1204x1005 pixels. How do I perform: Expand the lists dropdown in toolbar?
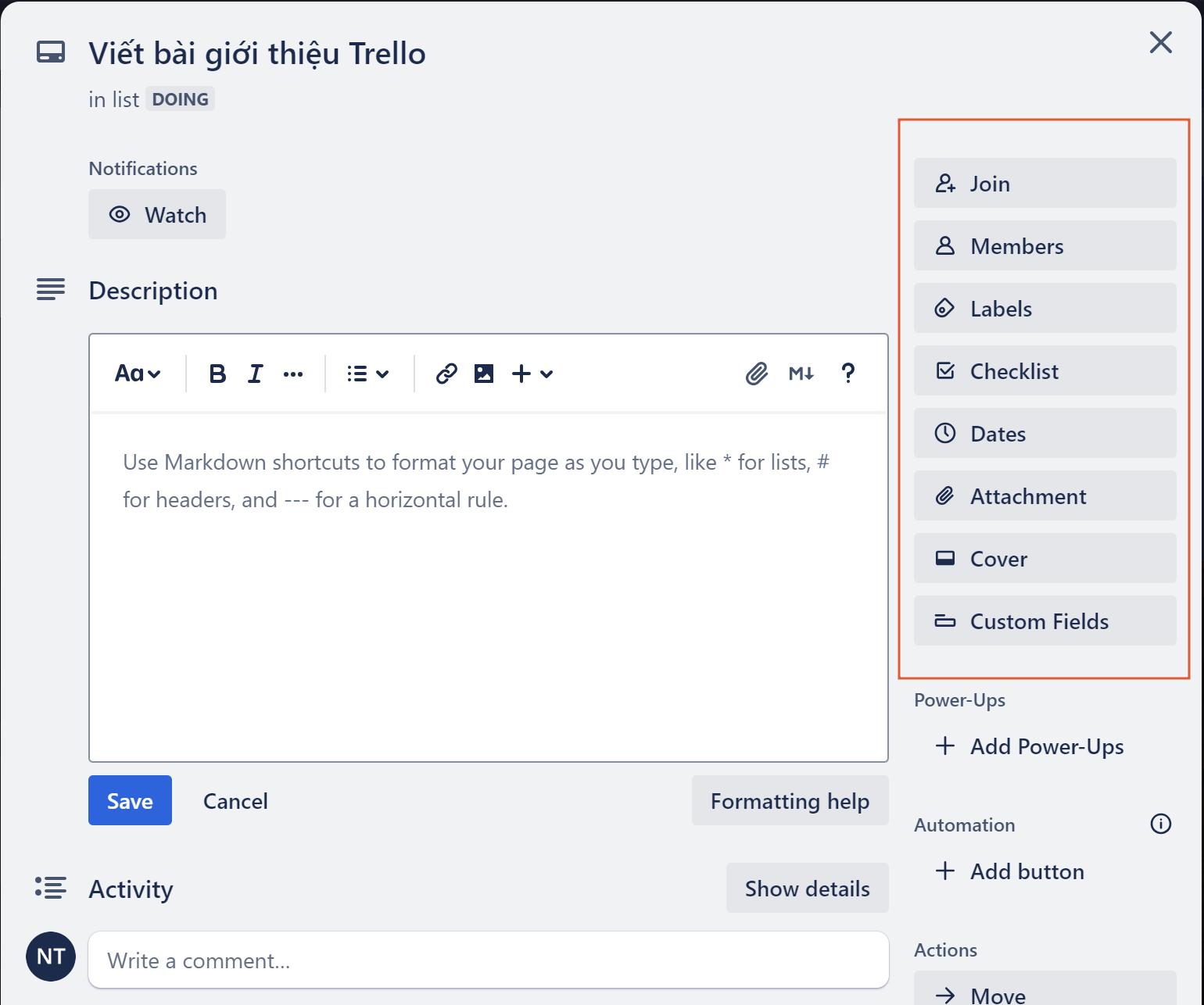(x=368, y=374)
